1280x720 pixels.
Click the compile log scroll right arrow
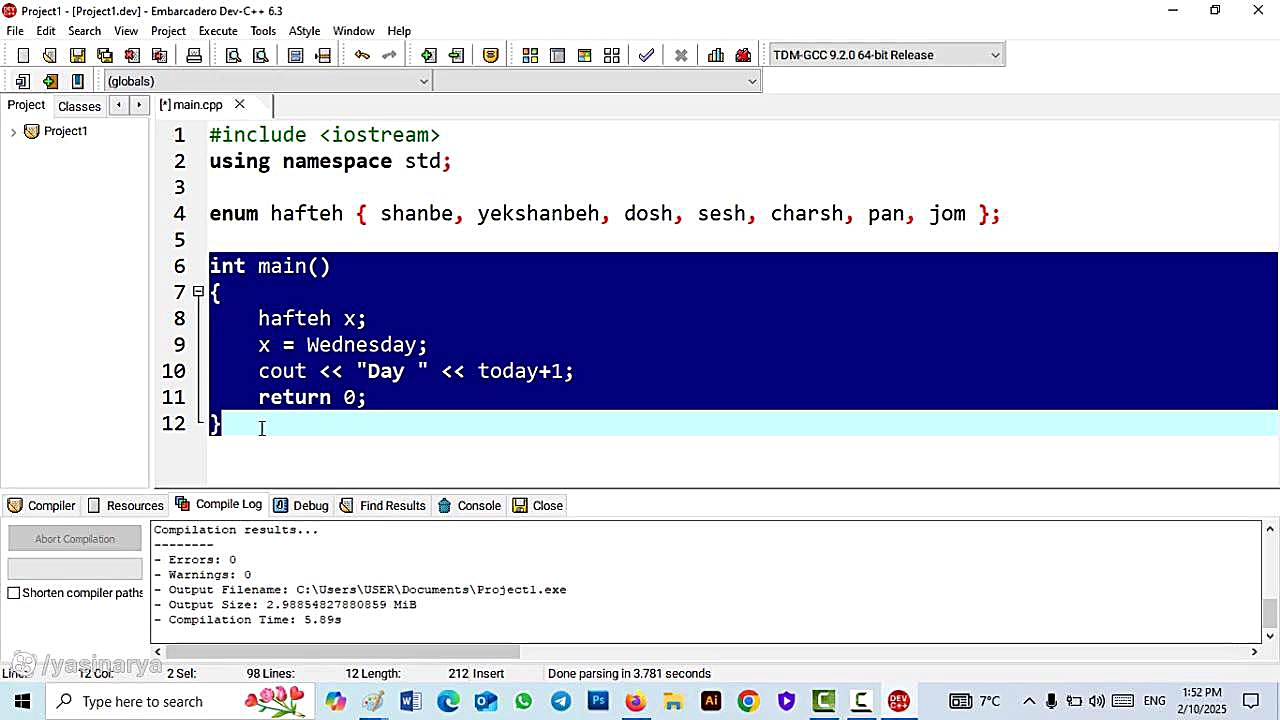(x=1254, y=652)
